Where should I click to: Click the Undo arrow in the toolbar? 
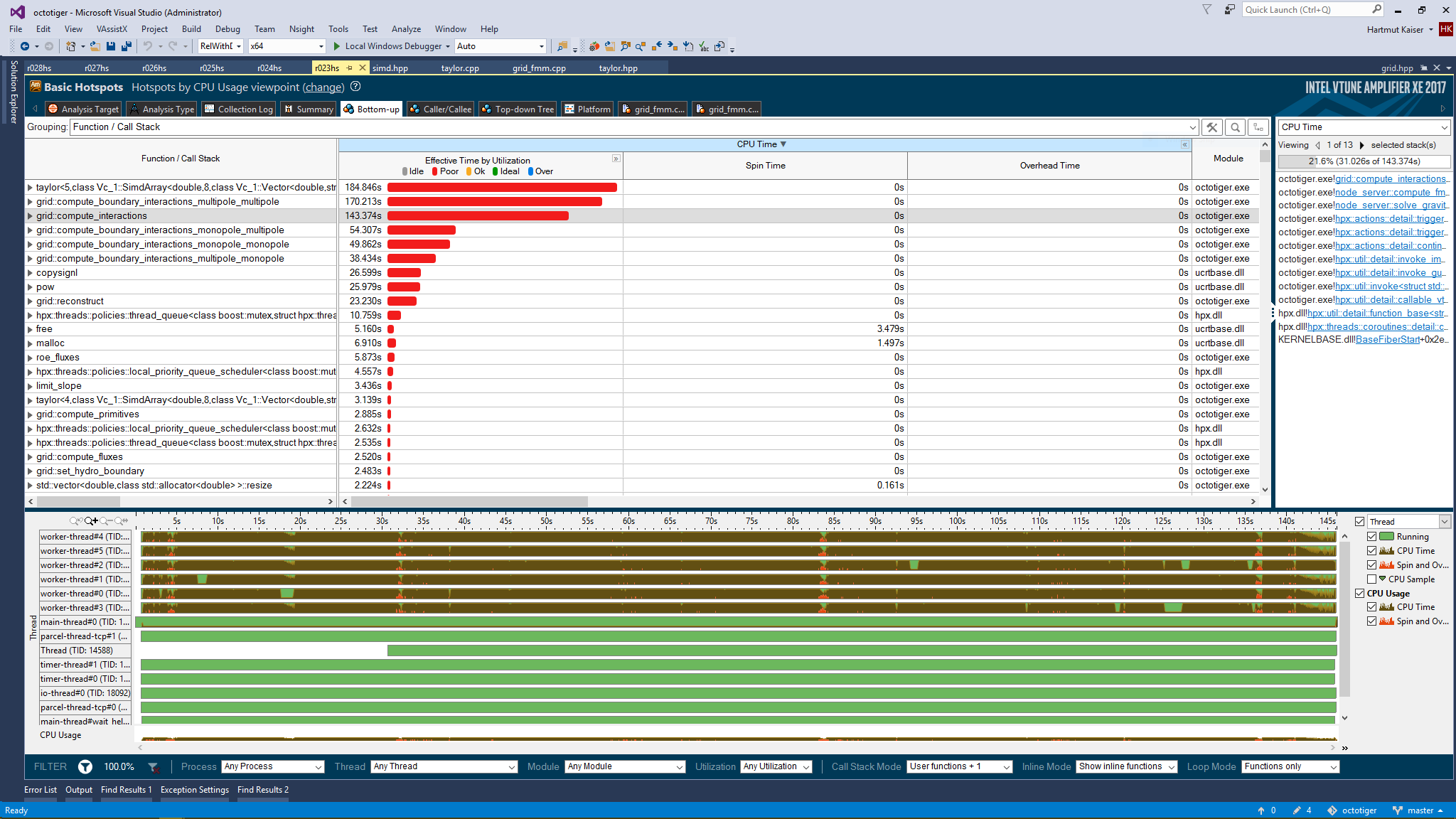tap(148, 46)
